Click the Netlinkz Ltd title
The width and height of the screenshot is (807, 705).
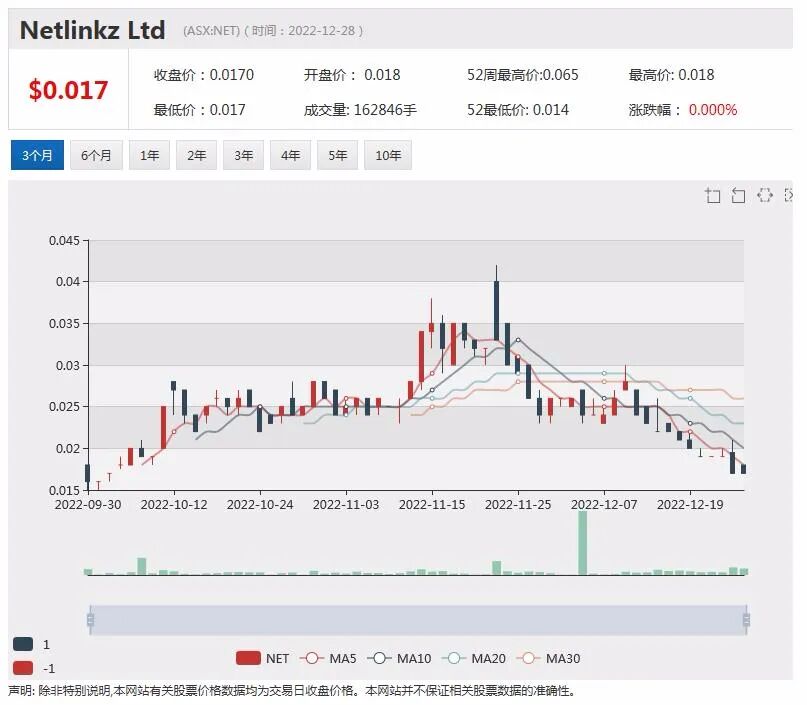click(x=93, y=30)
